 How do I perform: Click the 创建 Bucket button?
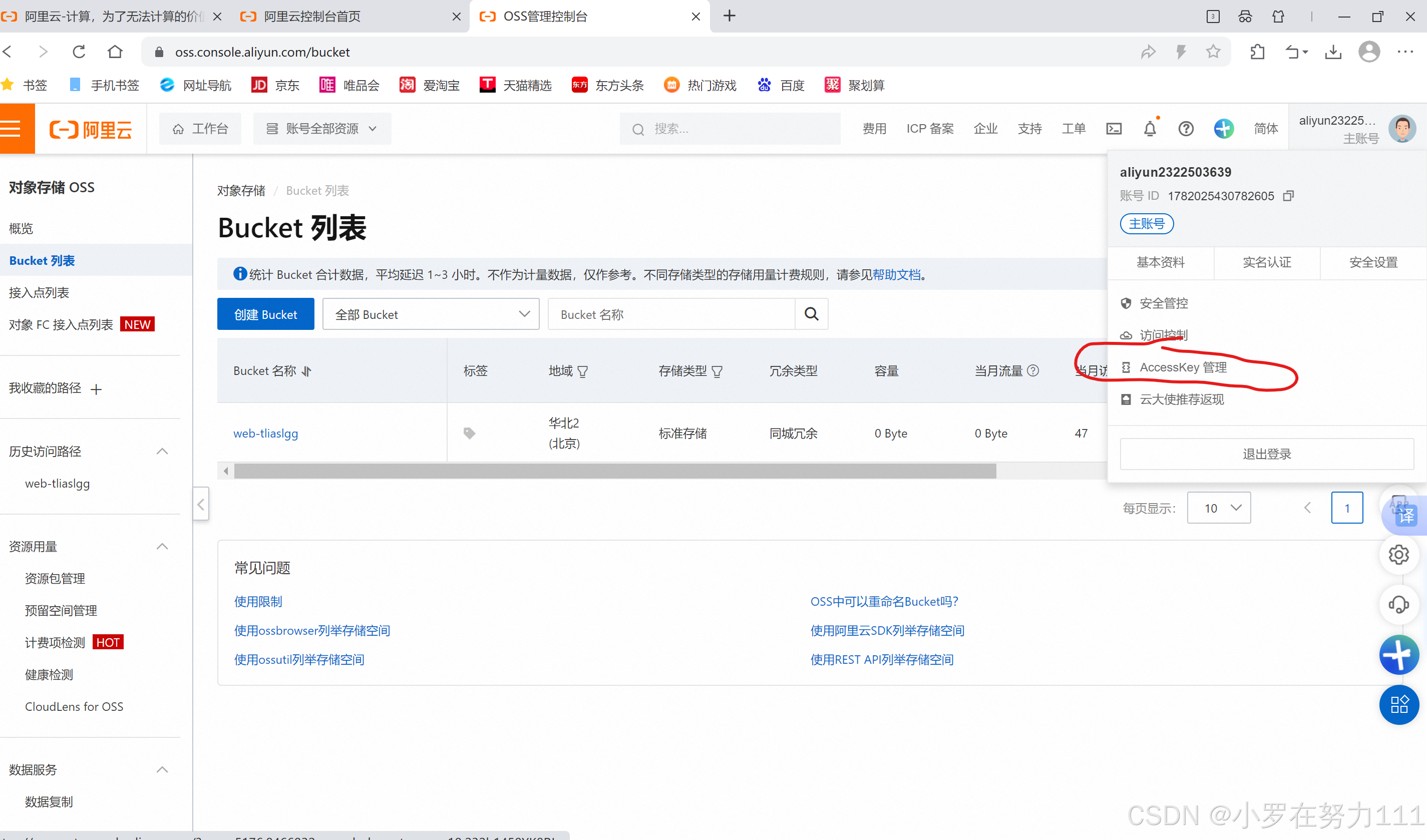point(265,314)
